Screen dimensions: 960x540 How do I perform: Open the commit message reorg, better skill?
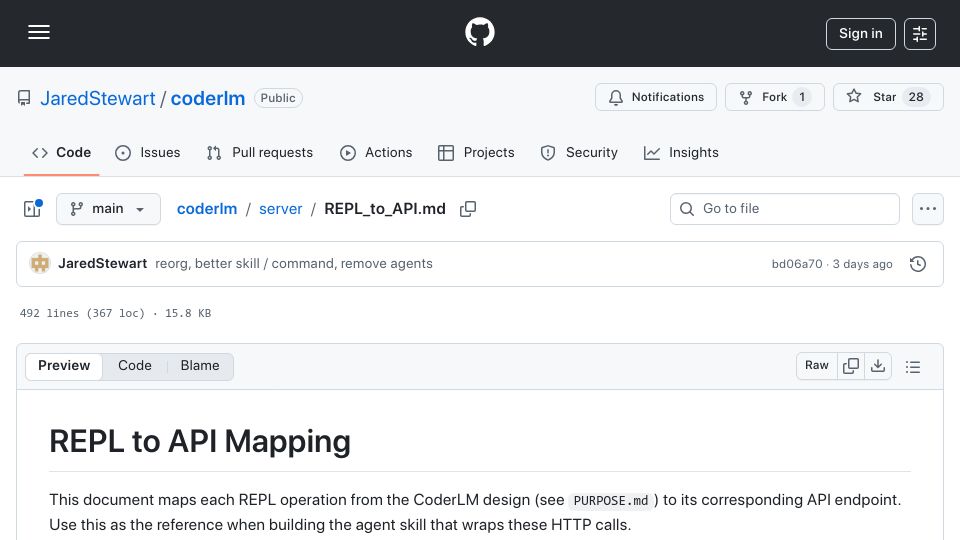click(294, 263)
